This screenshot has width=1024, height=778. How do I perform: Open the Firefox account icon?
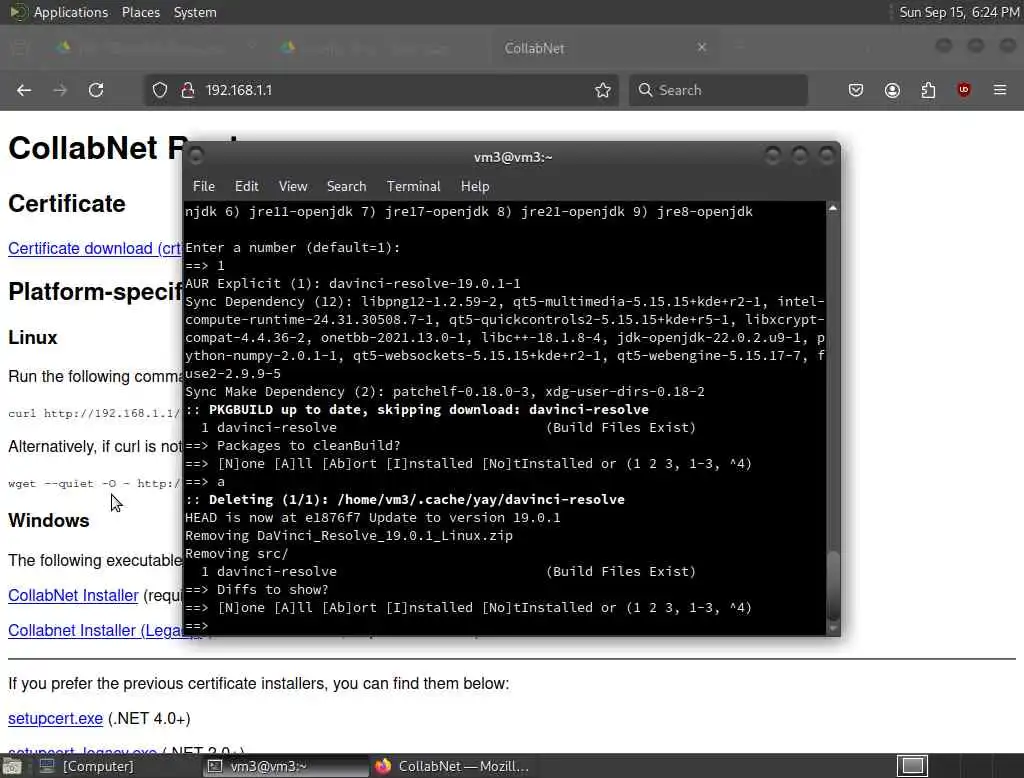click(x=892, y=90)
